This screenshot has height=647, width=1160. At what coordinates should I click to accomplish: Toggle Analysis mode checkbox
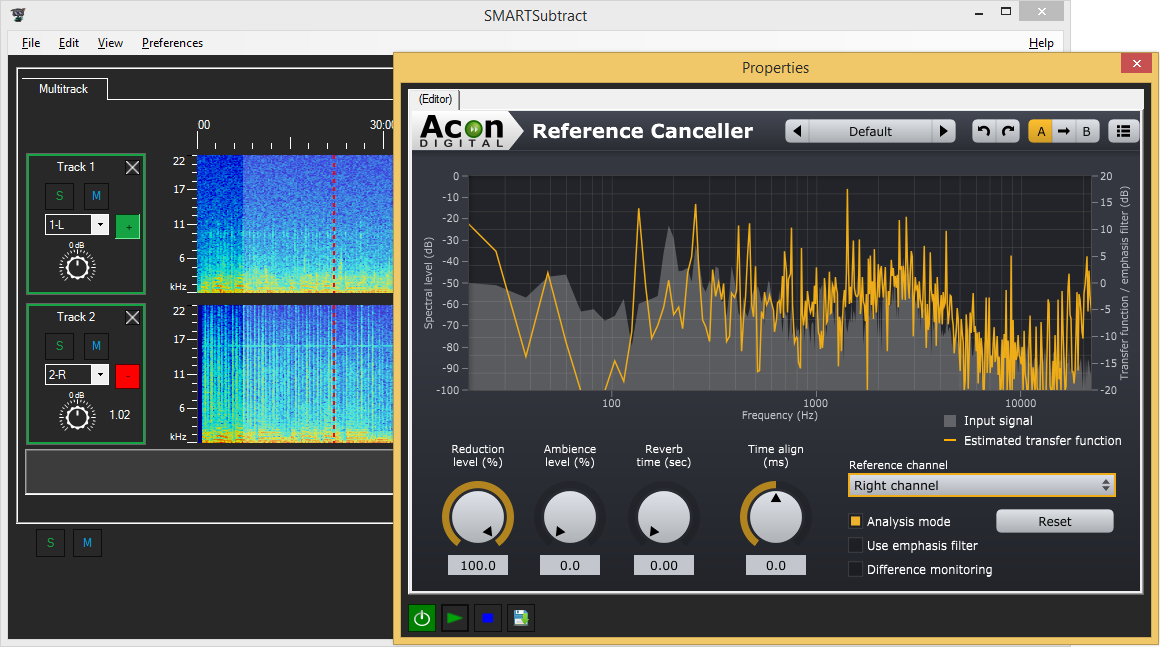pyautogui.click(x=855, y=521)
